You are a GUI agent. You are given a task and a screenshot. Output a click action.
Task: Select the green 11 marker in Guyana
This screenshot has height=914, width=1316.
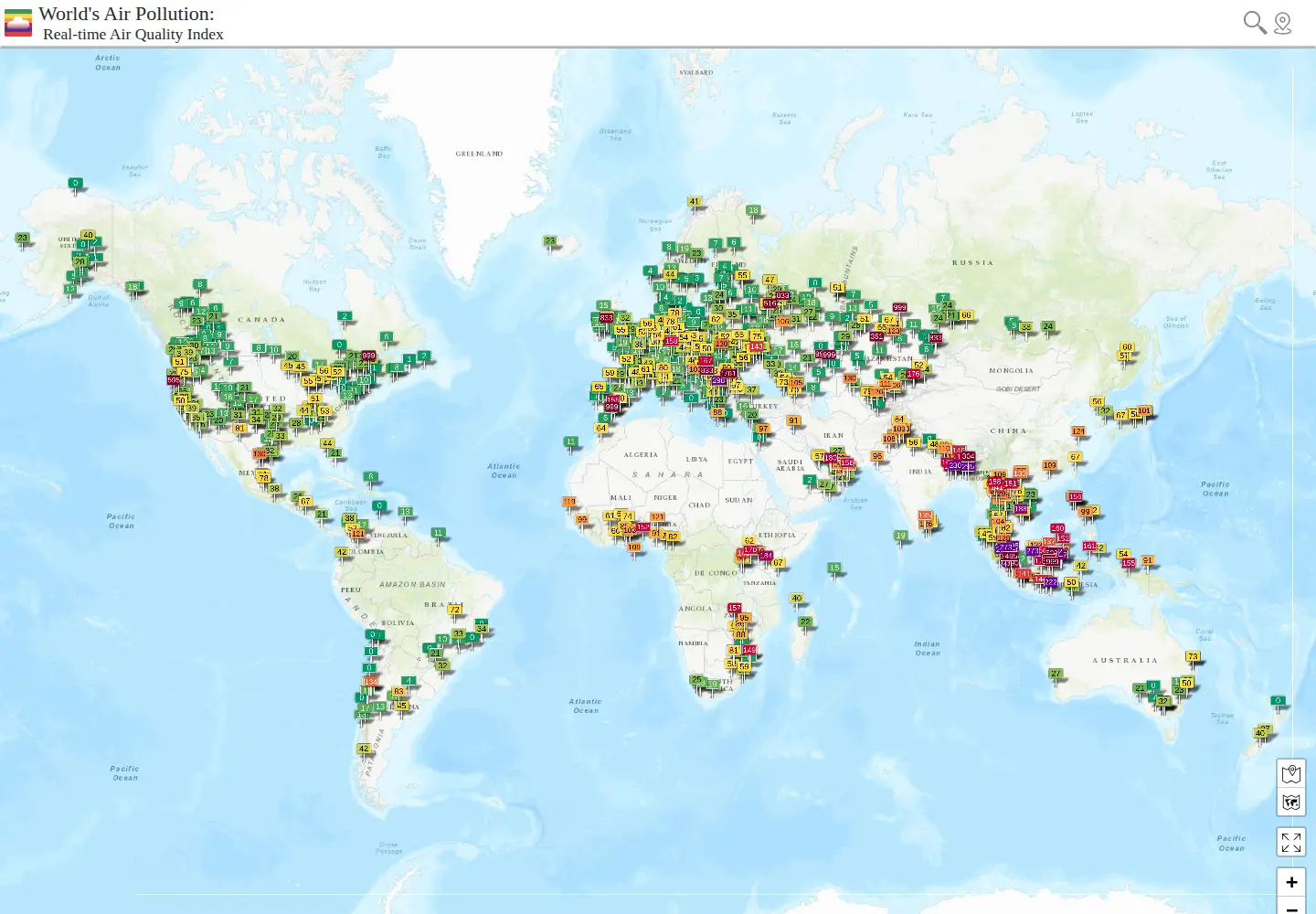tap(439, 532)
